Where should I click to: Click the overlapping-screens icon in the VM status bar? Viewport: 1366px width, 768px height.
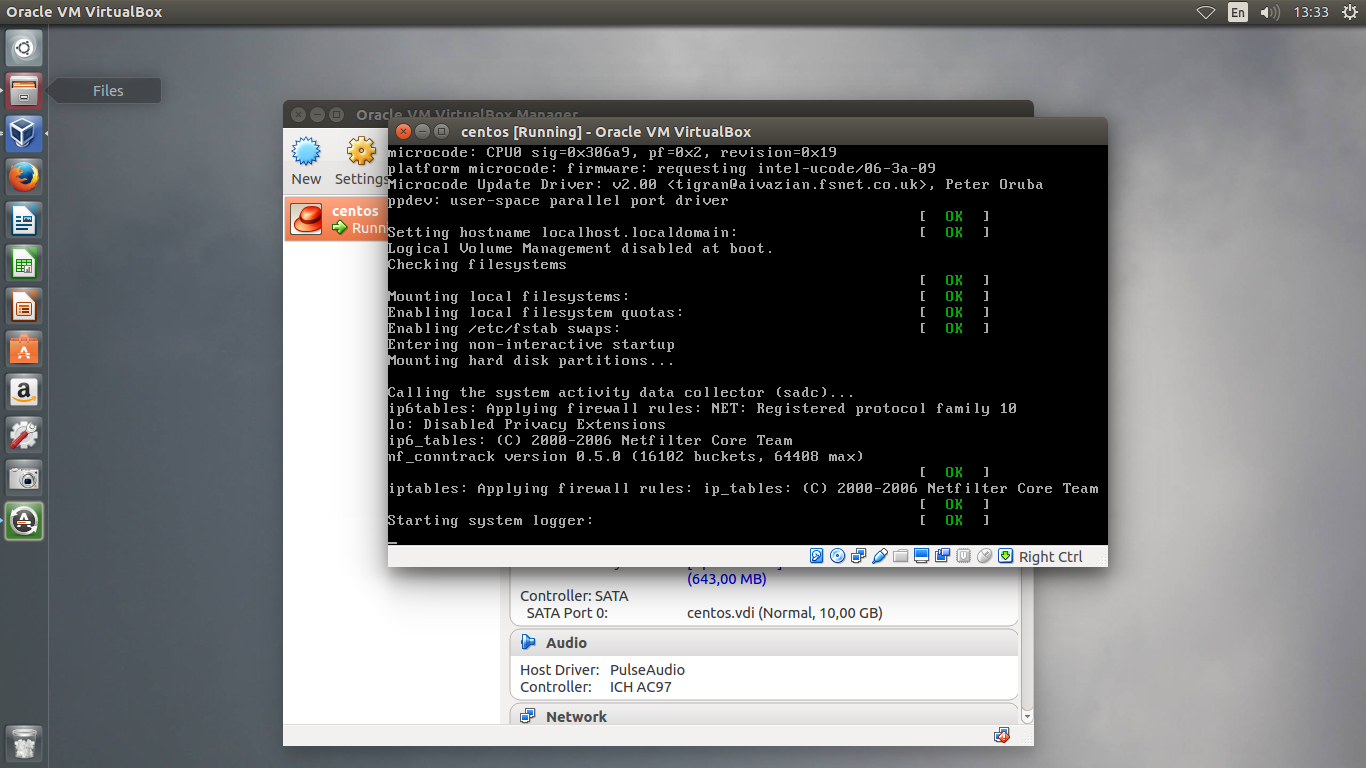(x=943, y=556)
